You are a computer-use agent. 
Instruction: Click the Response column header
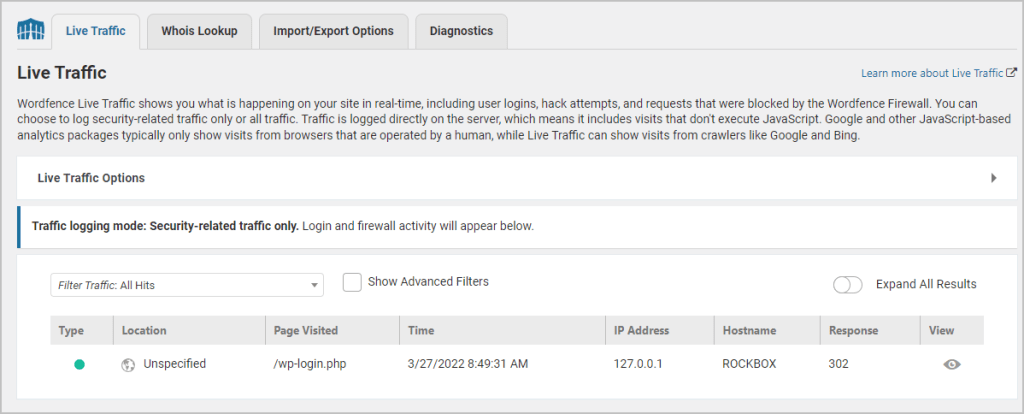tap(871, 330)
